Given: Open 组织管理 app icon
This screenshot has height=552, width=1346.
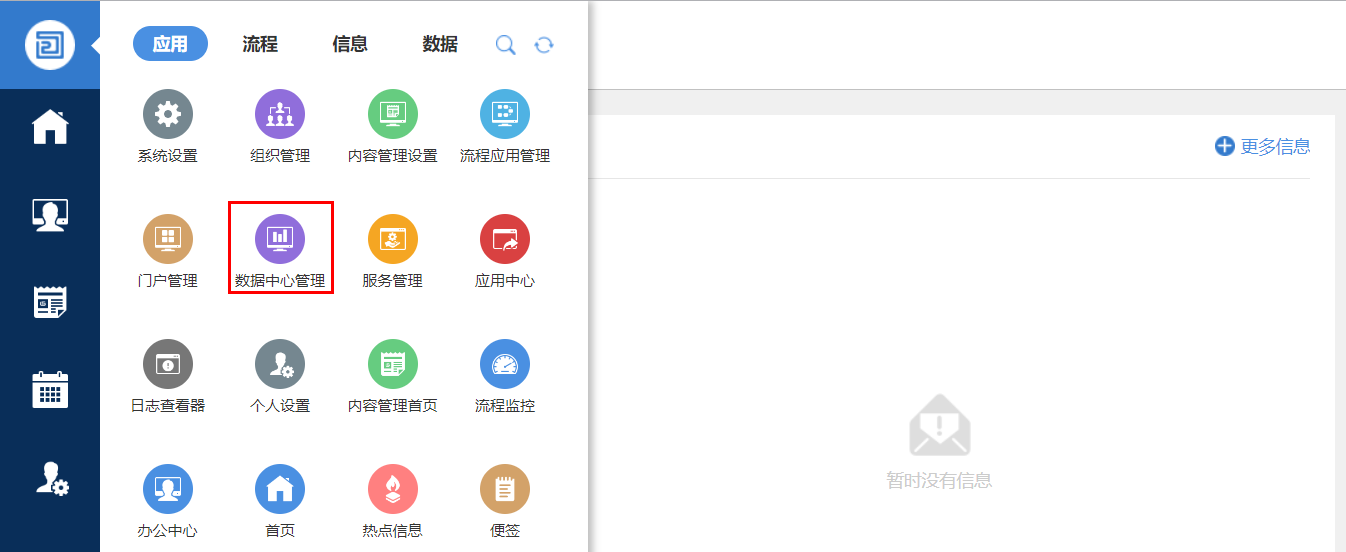Looking at the screenshot, I should tap(280, 115).
